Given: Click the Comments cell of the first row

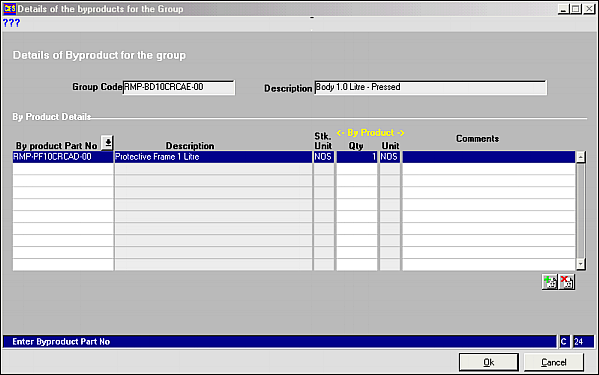Looking at the screenshot, I should tap(489, 157).
